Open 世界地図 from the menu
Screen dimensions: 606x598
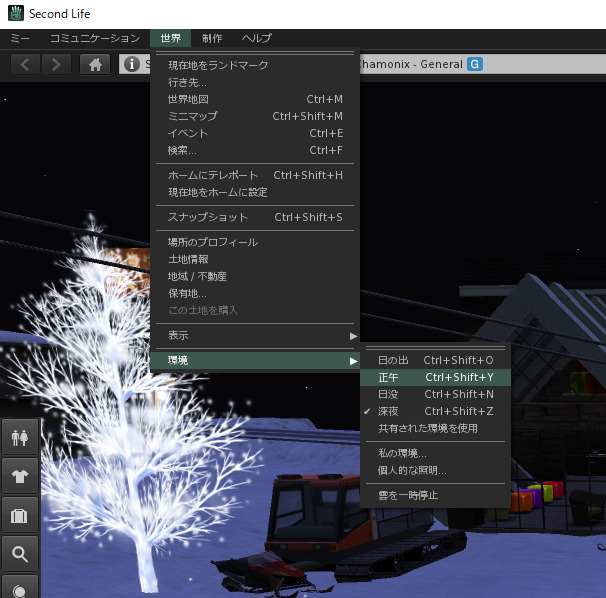click(255, 99)
